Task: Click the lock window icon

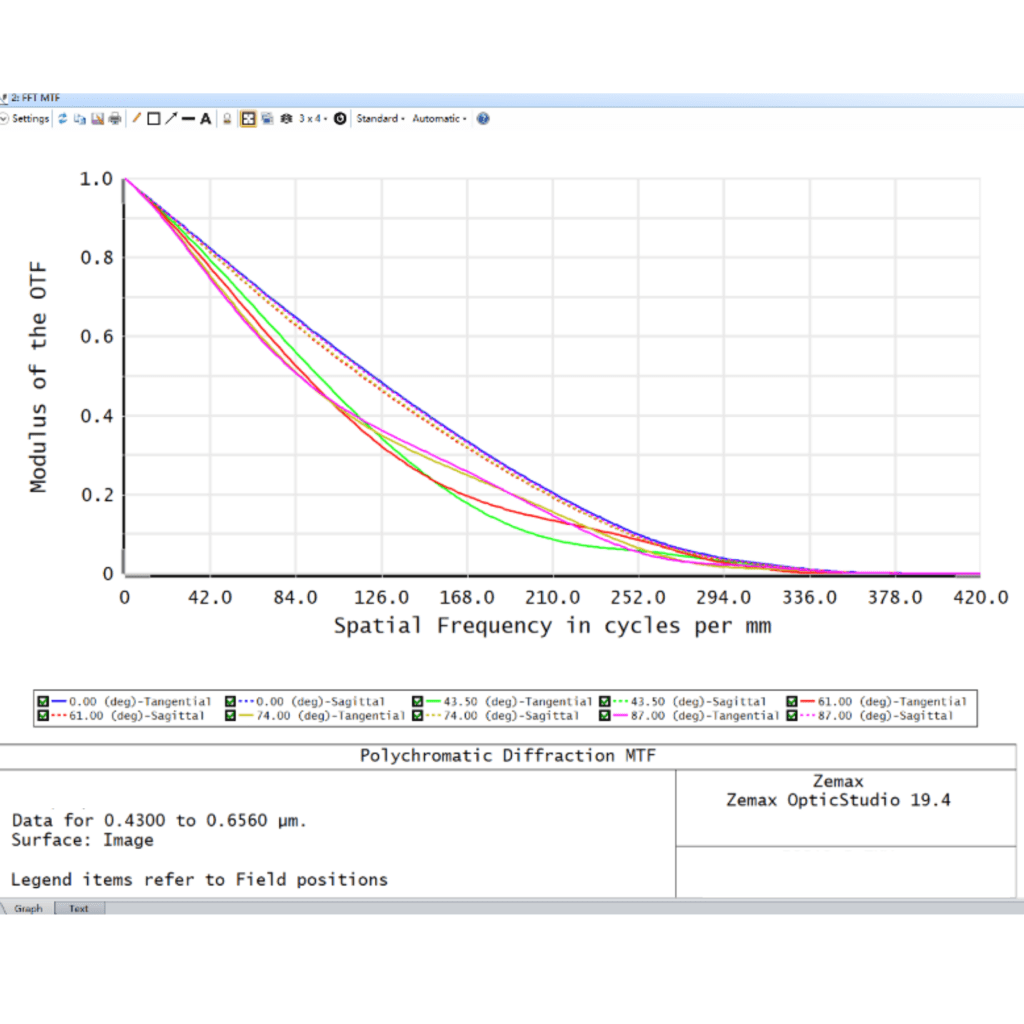Action: [x=227, y=119]
